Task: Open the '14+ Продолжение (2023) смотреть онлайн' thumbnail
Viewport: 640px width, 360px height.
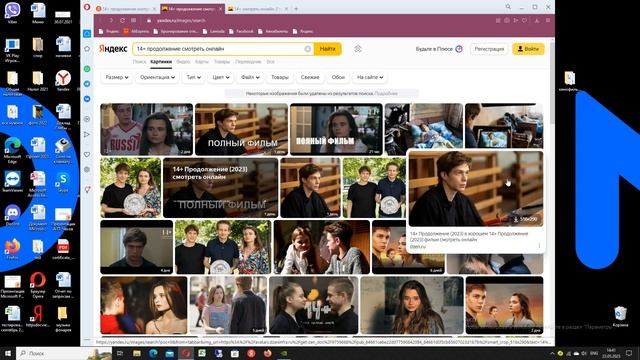Action: coord(220,188)
